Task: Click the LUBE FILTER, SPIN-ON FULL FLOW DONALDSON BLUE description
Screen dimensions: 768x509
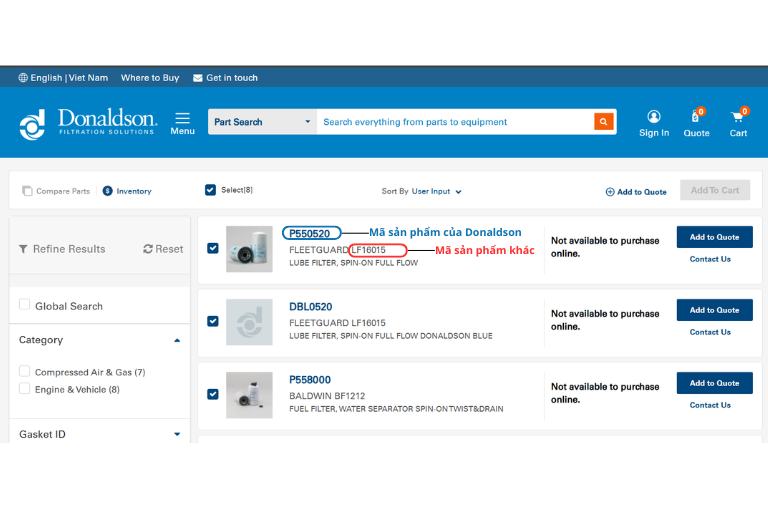Action: 391,336
